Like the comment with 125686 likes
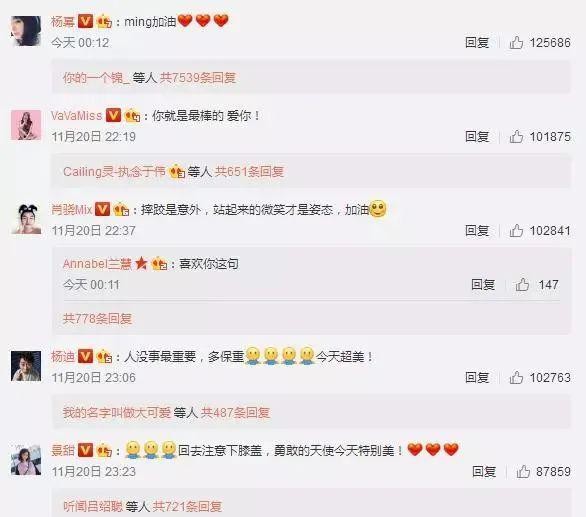The width and height of the screenshot is (586, 517). pyautogui.click(x=516, y=43)
